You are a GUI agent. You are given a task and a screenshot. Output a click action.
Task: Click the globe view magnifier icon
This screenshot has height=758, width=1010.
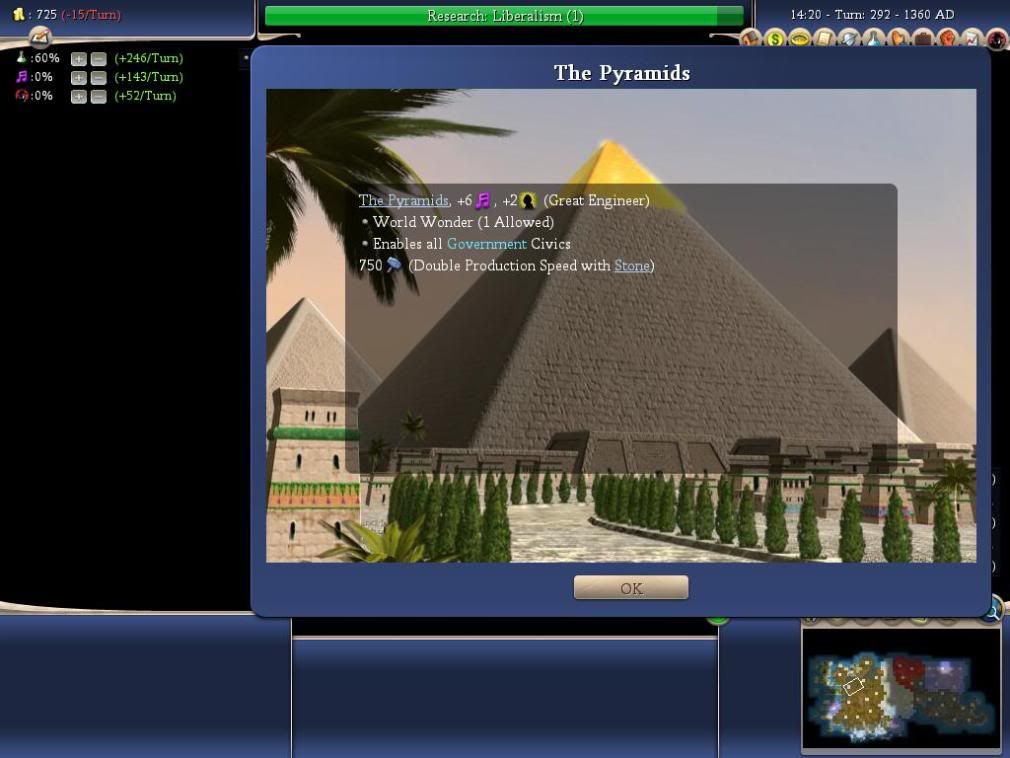(x=994, y=609)
